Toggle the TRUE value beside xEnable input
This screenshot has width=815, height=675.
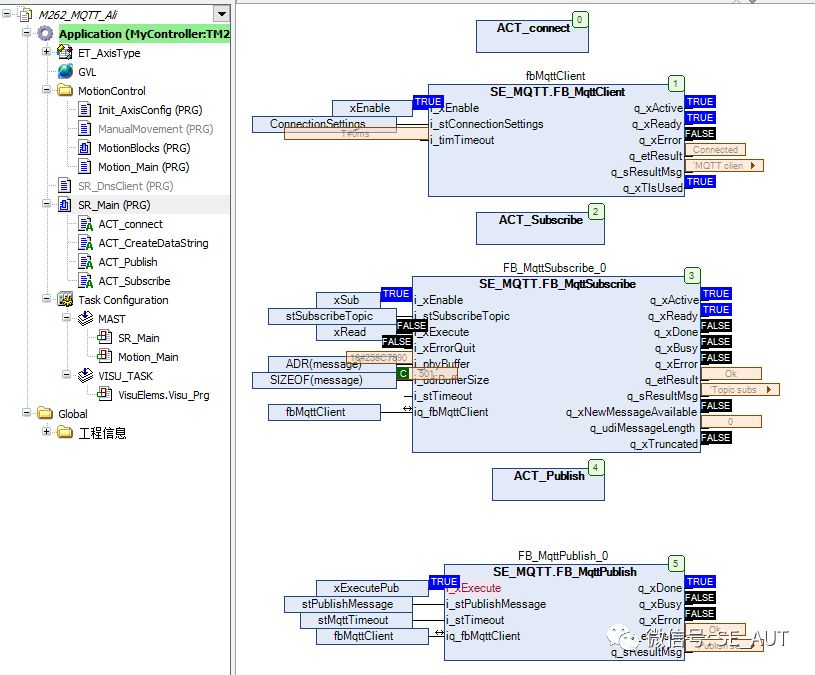pos(428,102)
